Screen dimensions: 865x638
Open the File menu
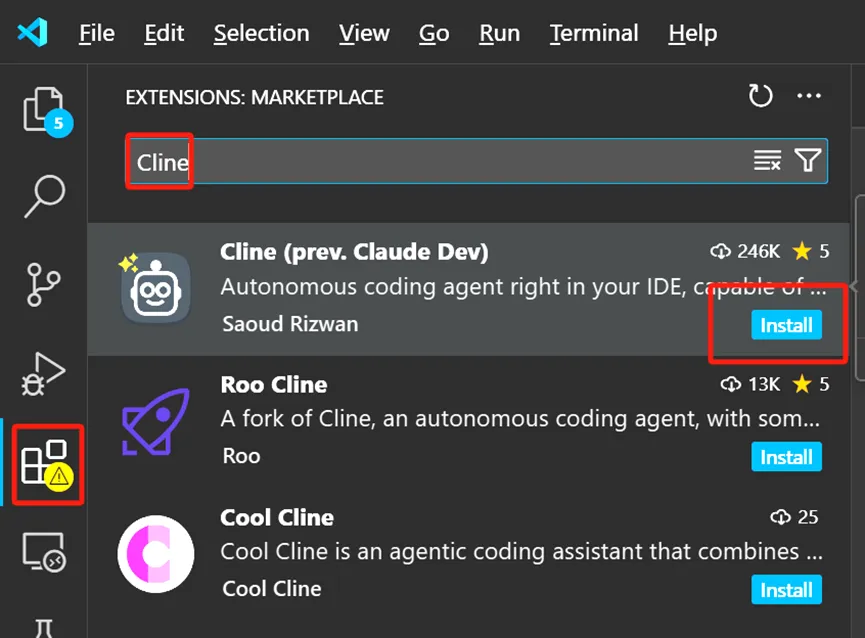pyautogui.click(x=97, y=33)
